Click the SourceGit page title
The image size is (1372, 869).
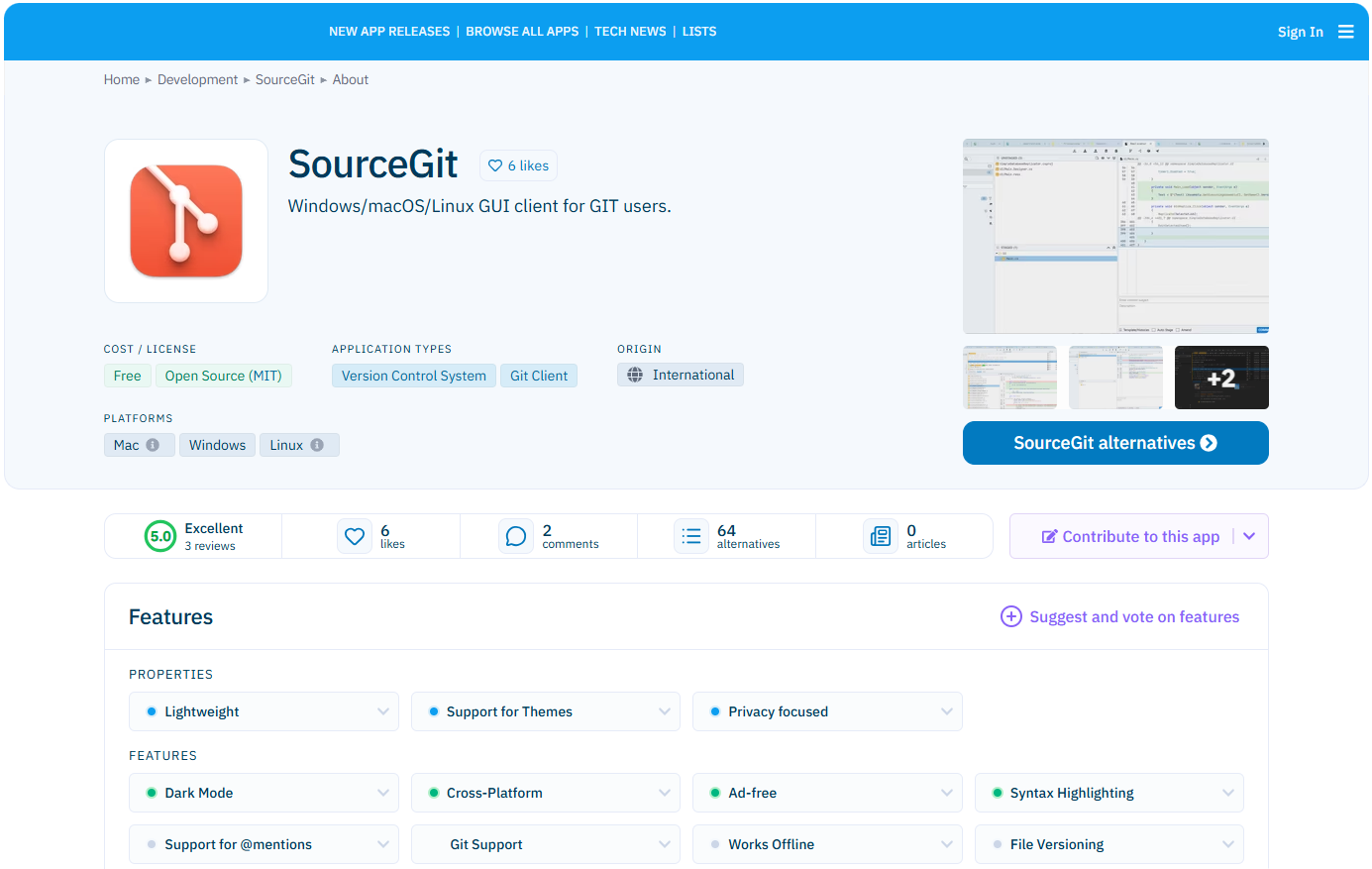372,163
